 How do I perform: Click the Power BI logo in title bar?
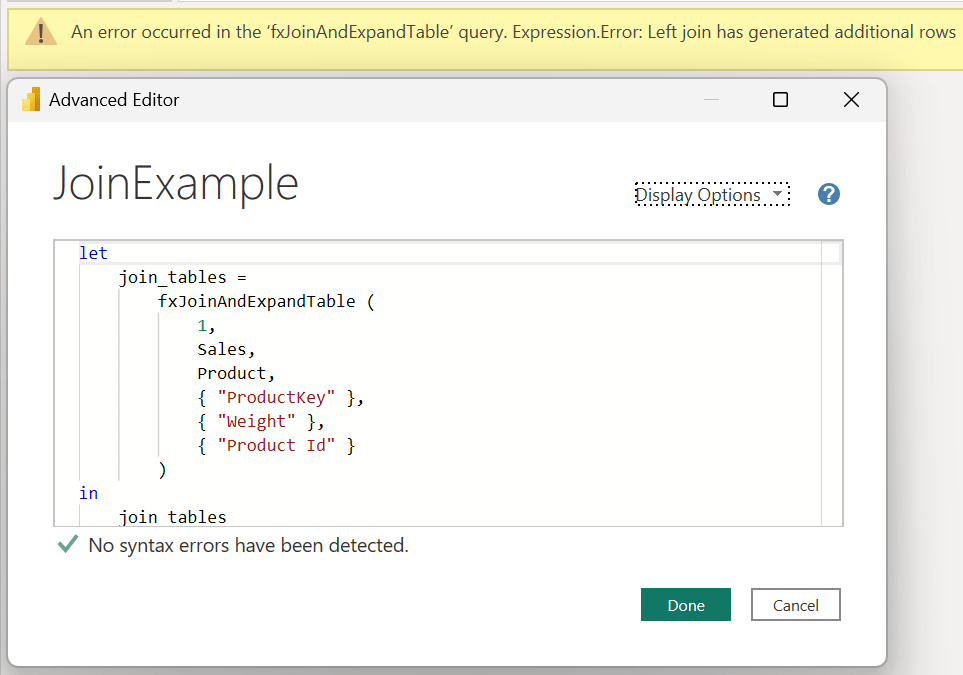click(x=31, y=100)
